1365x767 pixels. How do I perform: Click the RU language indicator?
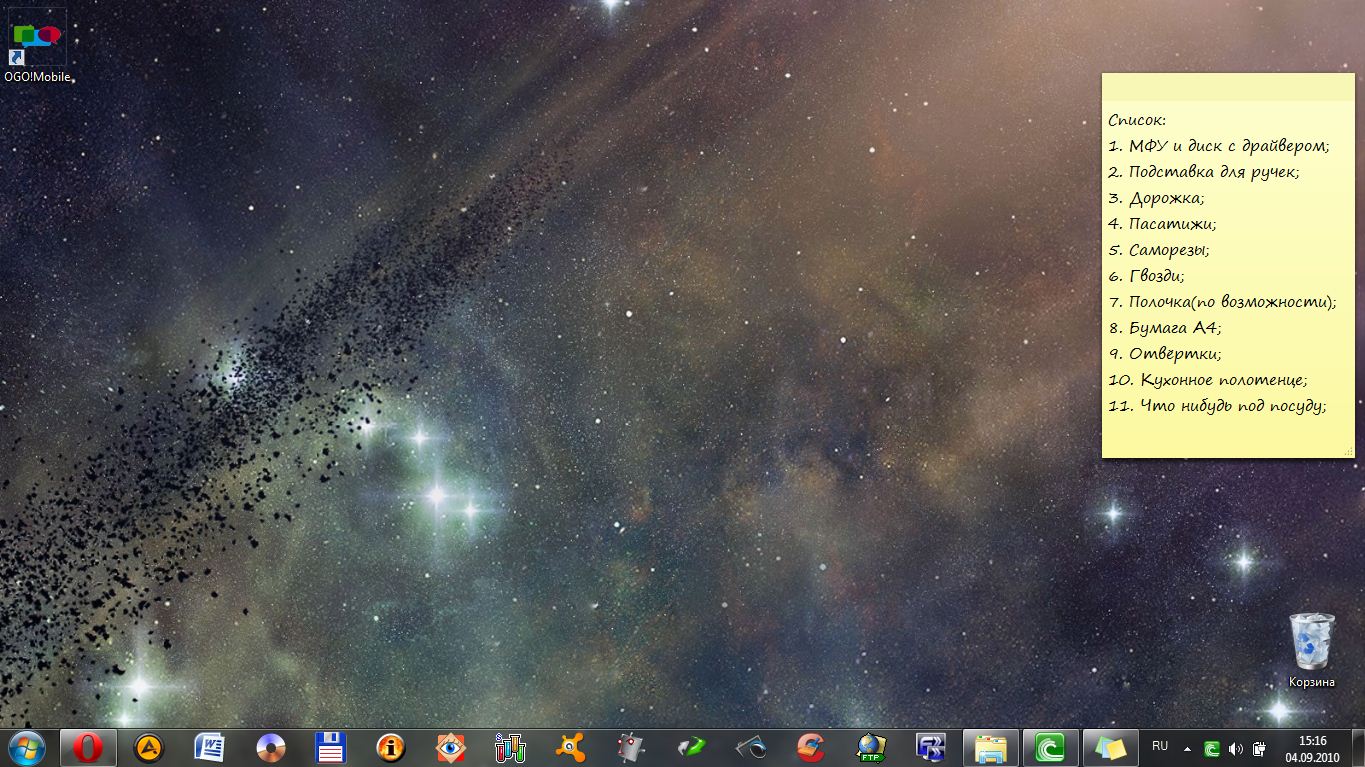click(x=1160, y=746)
